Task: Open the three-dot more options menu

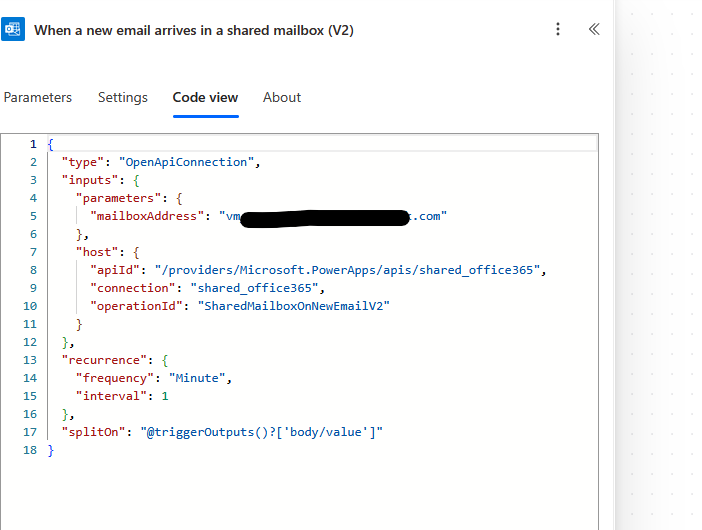Action: tap(557, 29)
